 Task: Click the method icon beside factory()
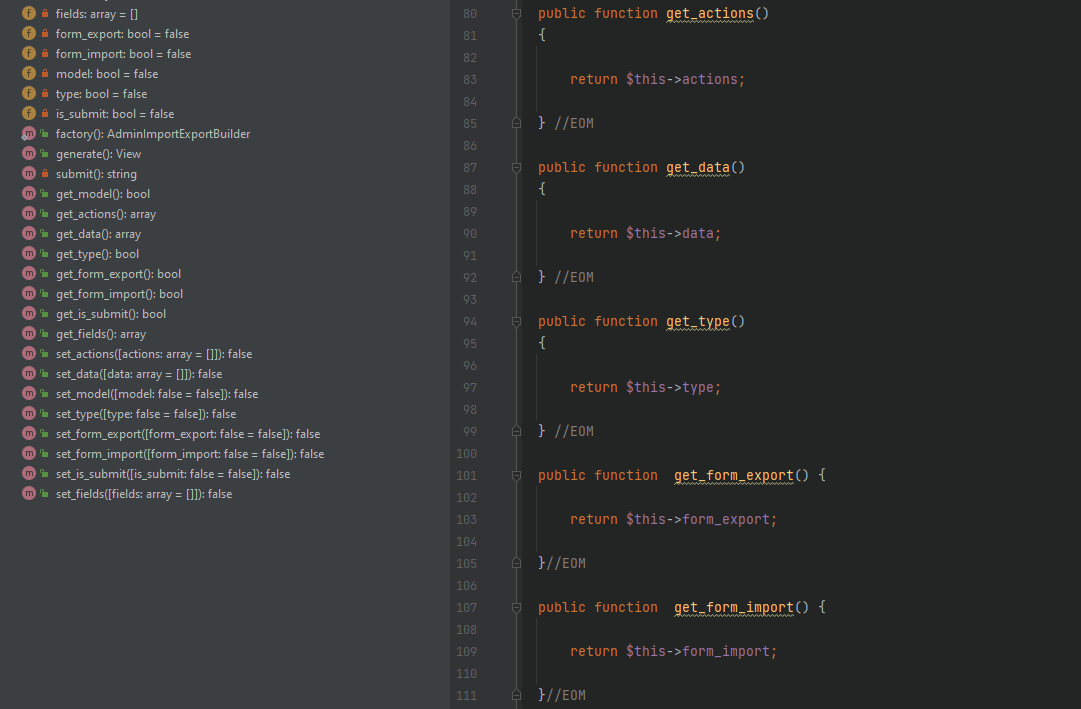29,134
